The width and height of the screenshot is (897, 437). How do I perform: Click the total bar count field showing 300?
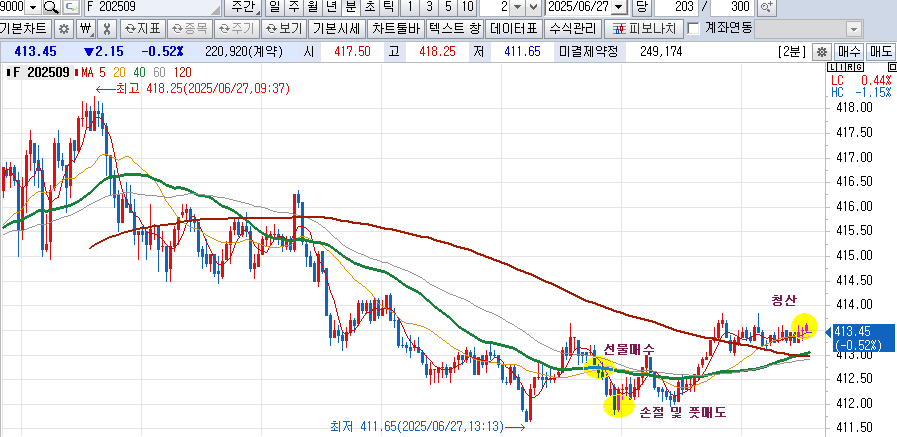click(x=732, y=7)
